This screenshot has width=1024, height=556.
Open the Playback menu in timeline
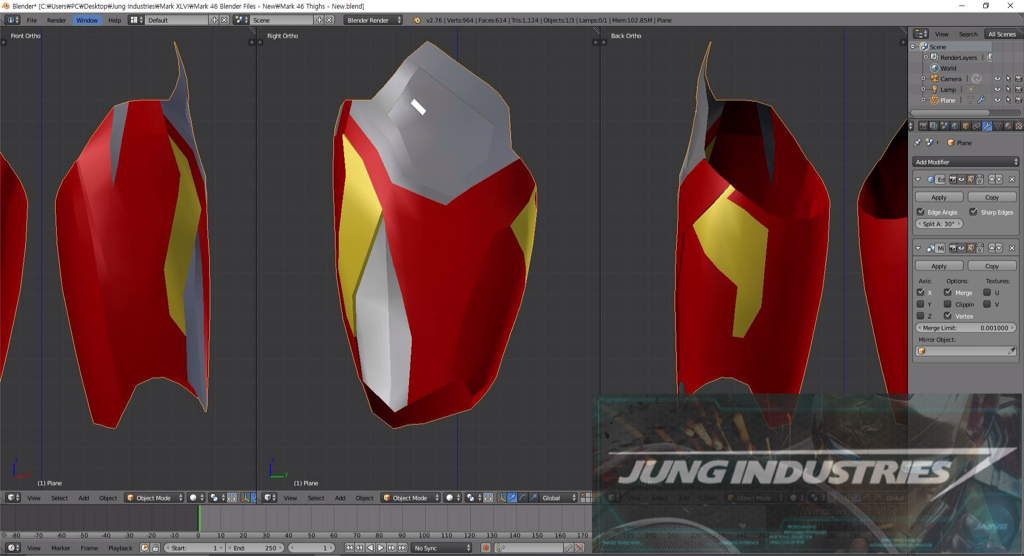120,548
